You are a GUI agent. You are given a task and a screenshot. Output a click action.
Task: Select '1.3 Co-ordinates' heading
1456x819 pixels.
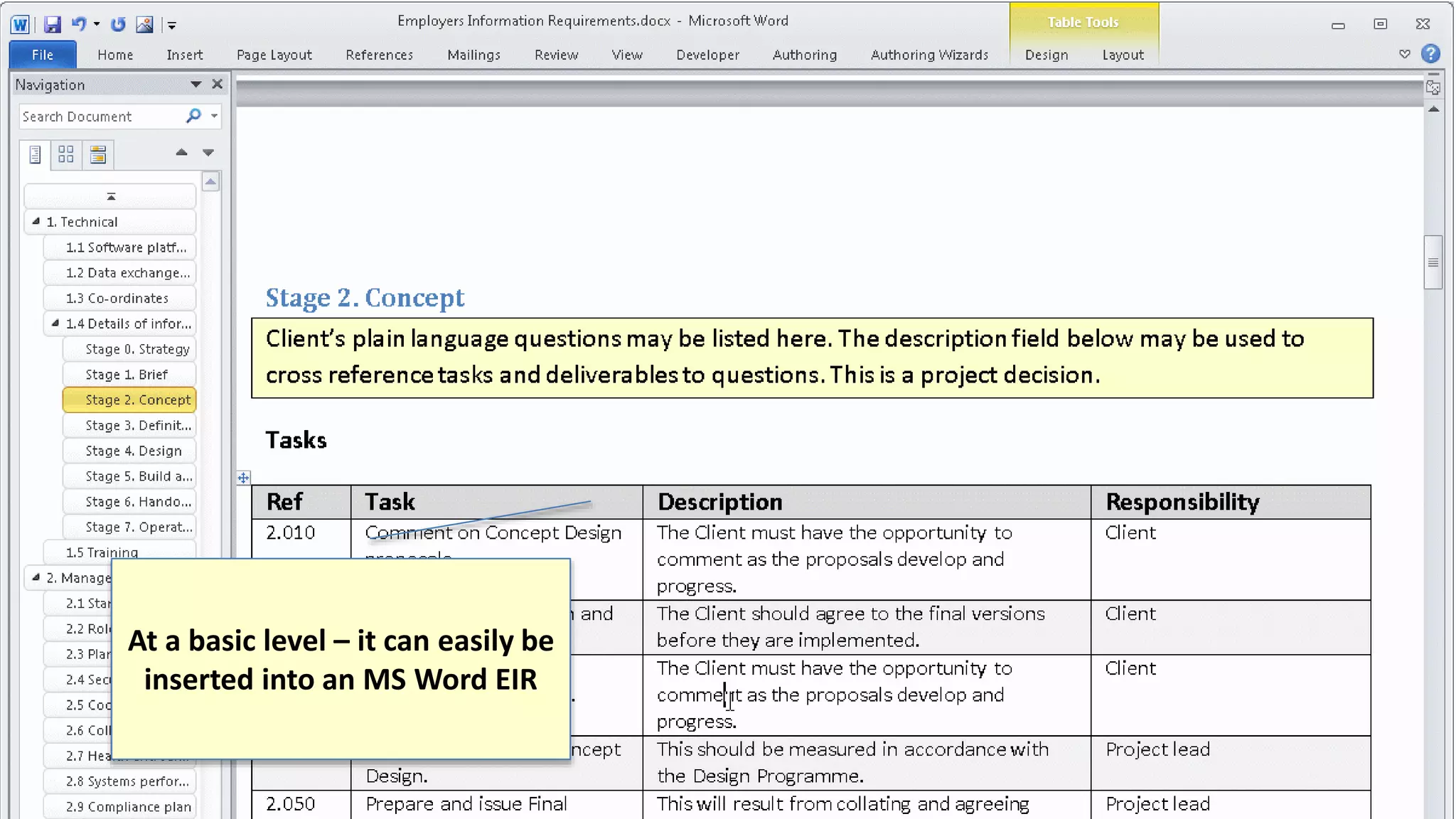[119, 299]
